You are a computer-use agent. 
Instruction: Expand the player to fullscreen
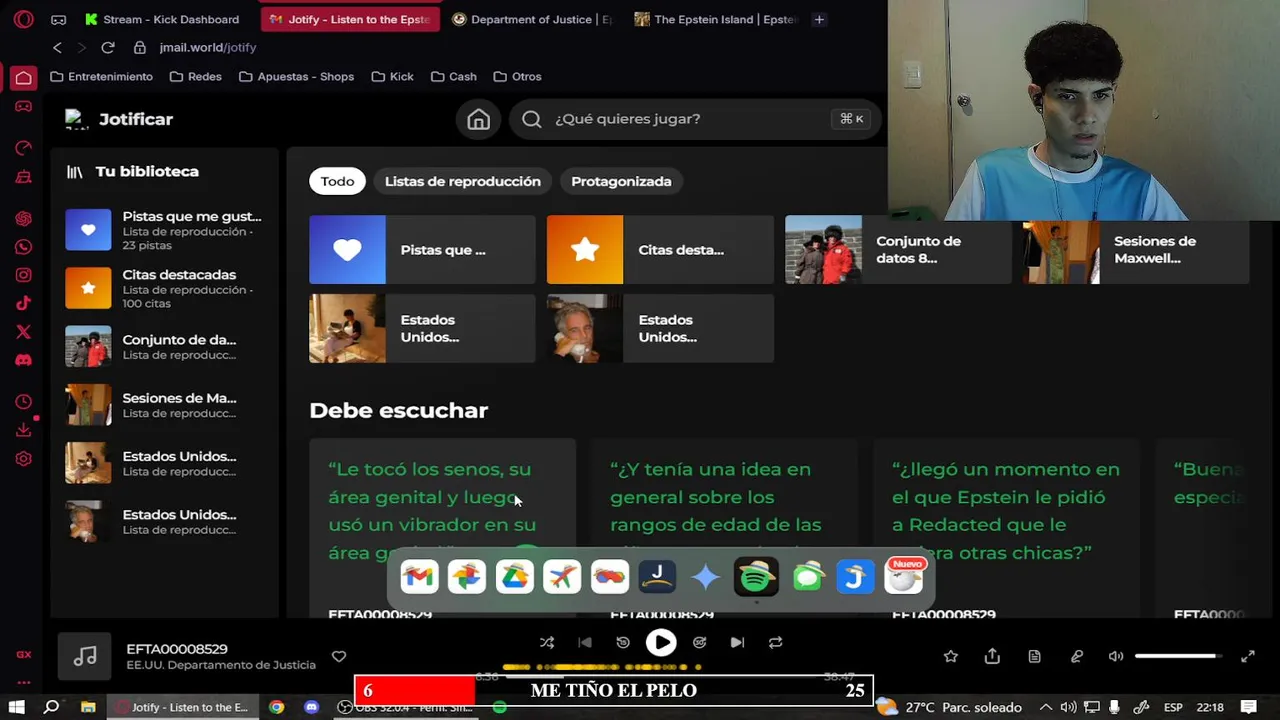[1248, 656]
